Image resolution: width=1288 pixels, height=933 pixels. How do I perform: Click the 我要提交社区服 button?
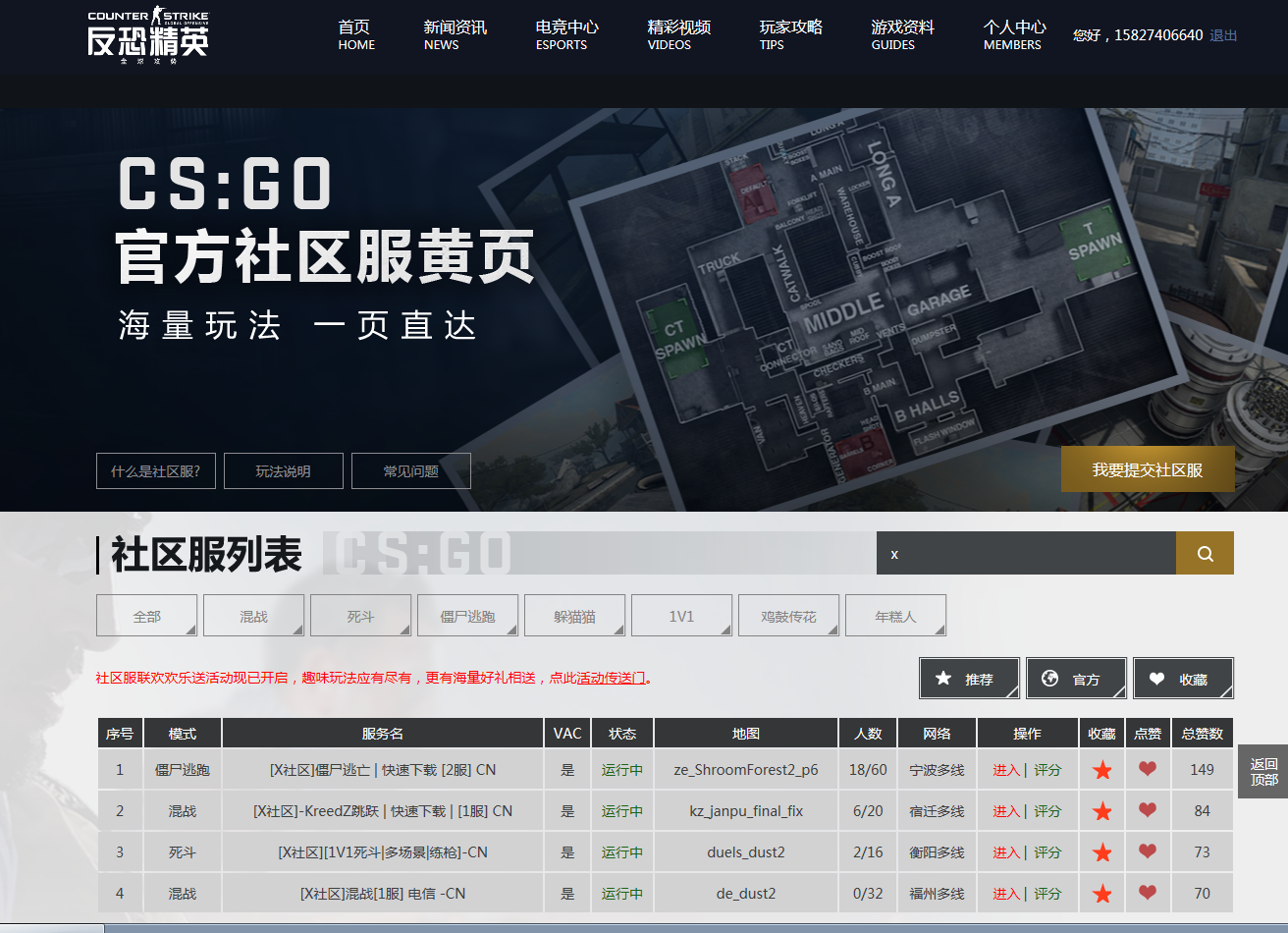click(x=1147, y=469)
